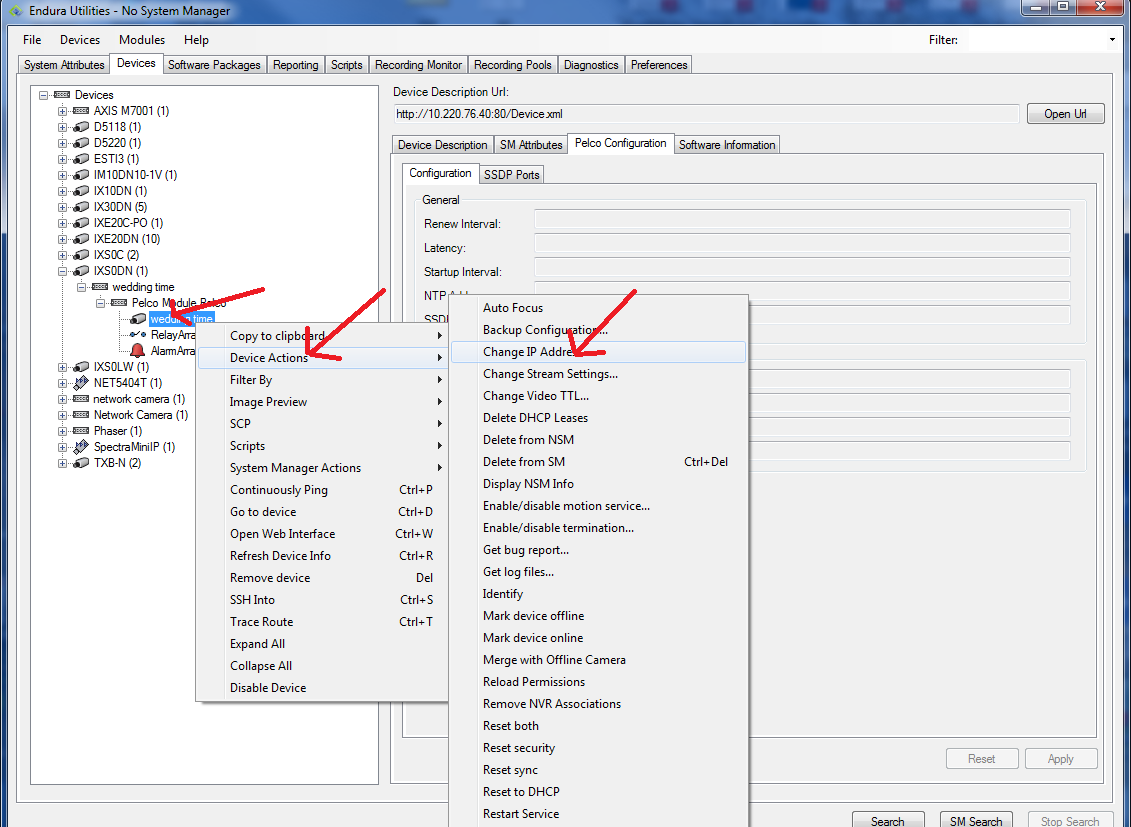This screenshot has width=1131, height=827.
Task: Switch to the SSDP Ports tab
Action: (x=512, y=174)
